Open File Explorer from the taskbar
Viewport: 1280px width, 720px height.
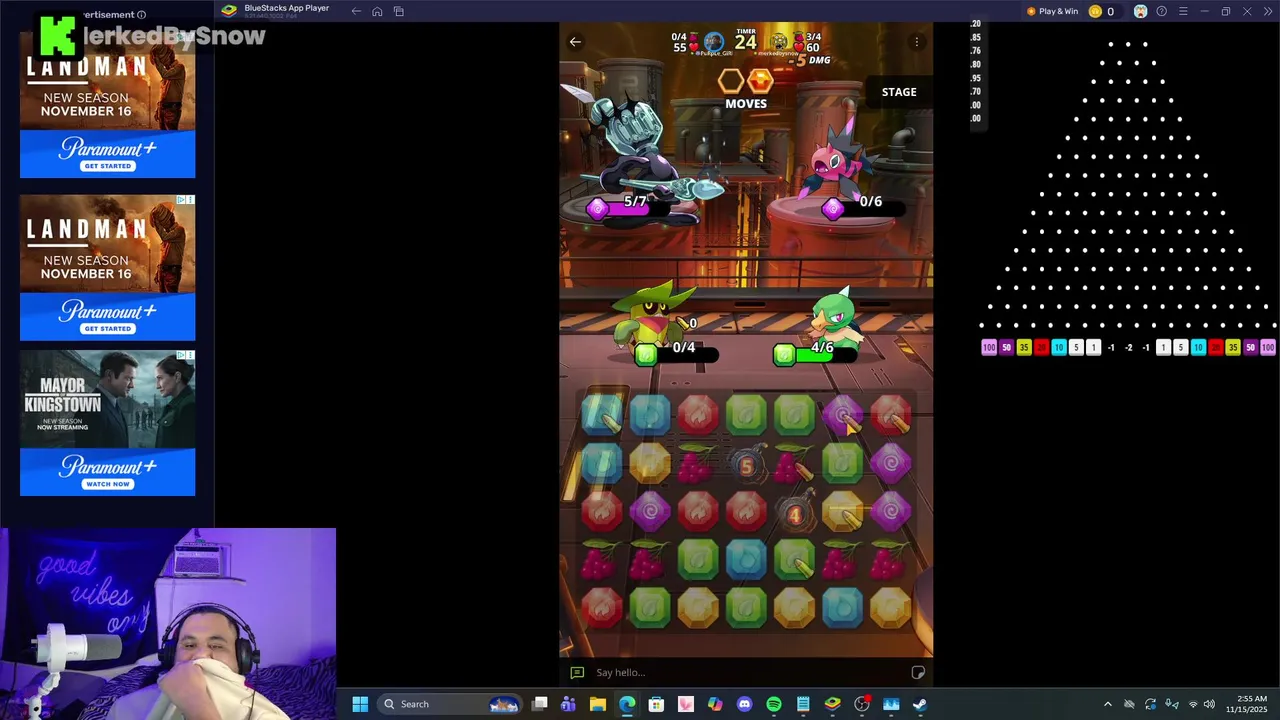pyautogui.click(x=598, y=704)
